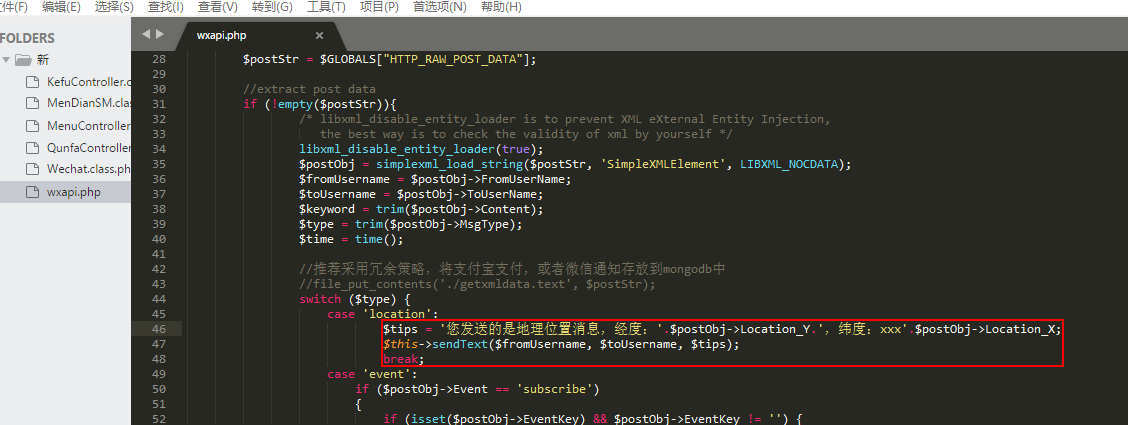The width and height of the screenshot is (1128, 425).
Task: Open the 帮助(H) help menu
Action: tap(501, 7)
